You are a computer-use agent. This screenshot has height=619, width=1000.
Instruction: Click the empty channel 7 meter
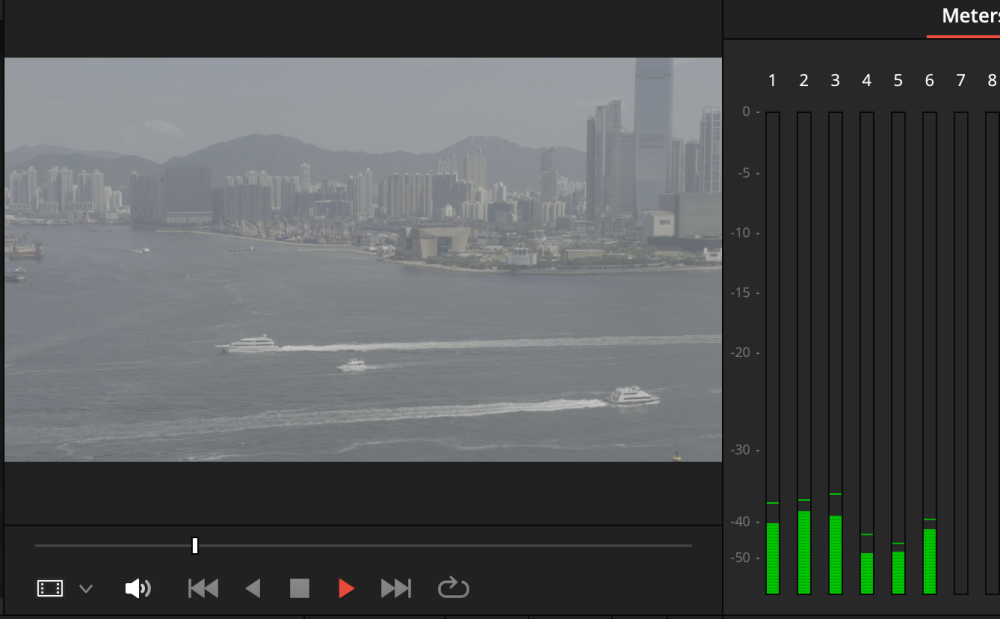pos(961,352)
